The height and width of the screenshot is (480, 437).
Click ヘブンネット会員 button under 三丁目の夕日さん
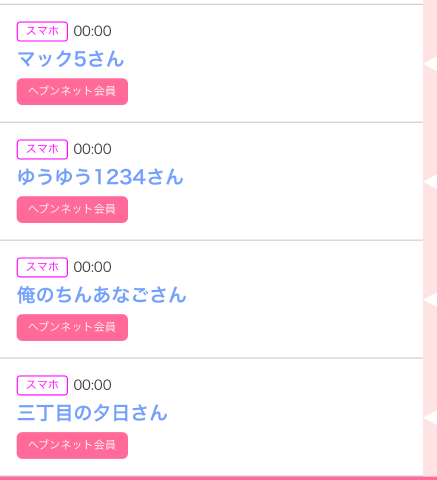click(x=72, y=446)
